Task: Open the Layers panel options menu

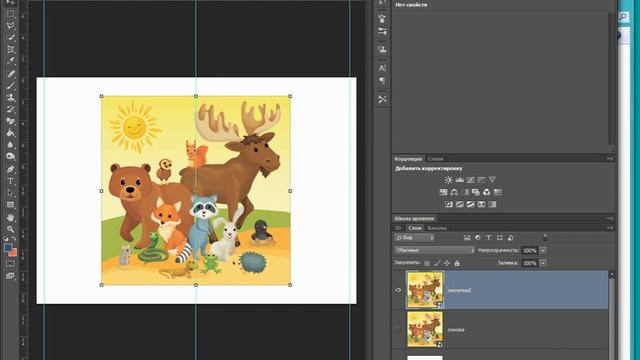Action: pos(610,228)
